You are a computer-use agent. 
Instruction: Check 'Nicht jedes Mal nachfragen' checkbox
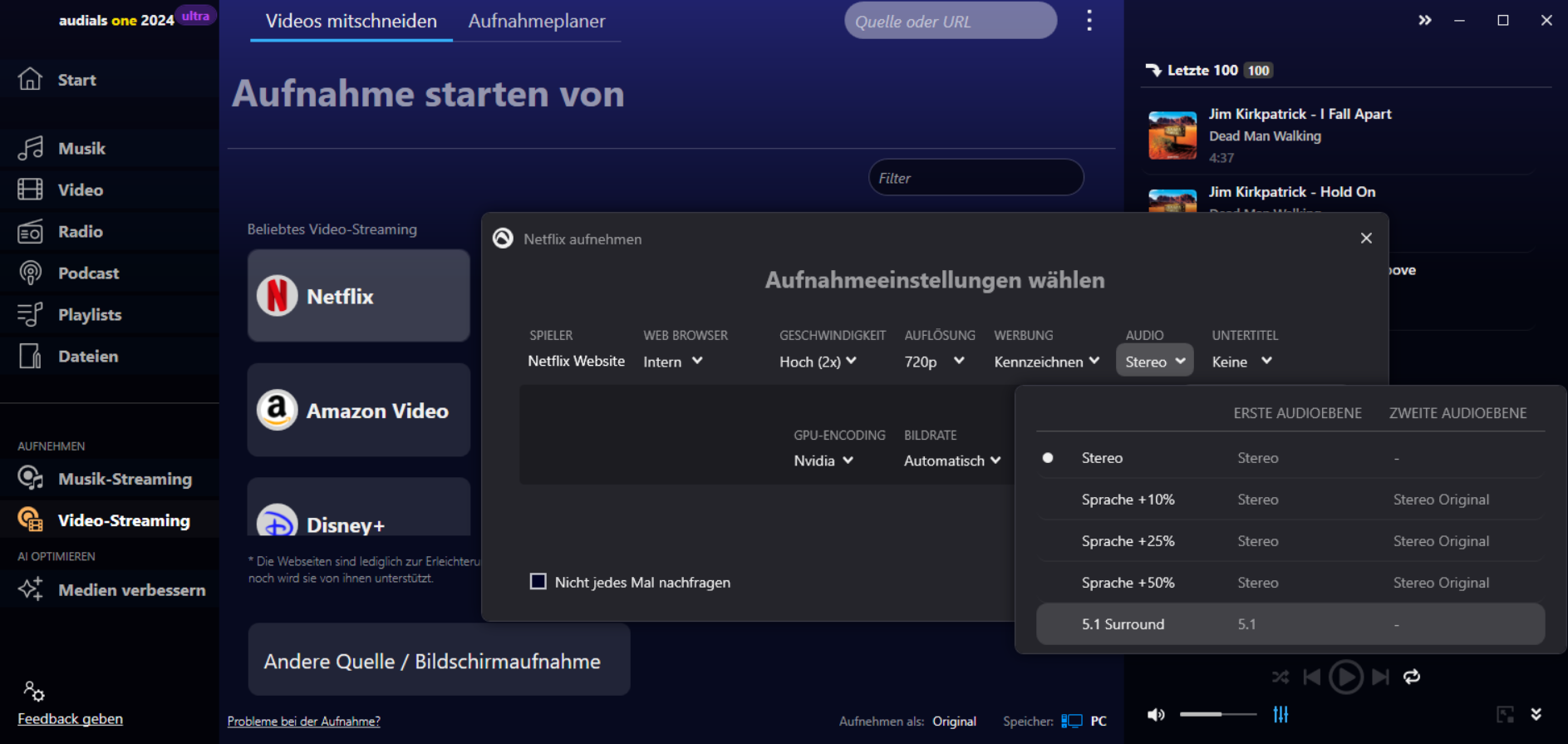point(538,582)
